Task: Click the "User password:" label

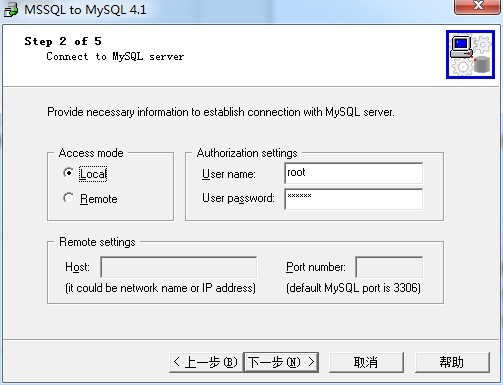Action: (x=238, y=198)
